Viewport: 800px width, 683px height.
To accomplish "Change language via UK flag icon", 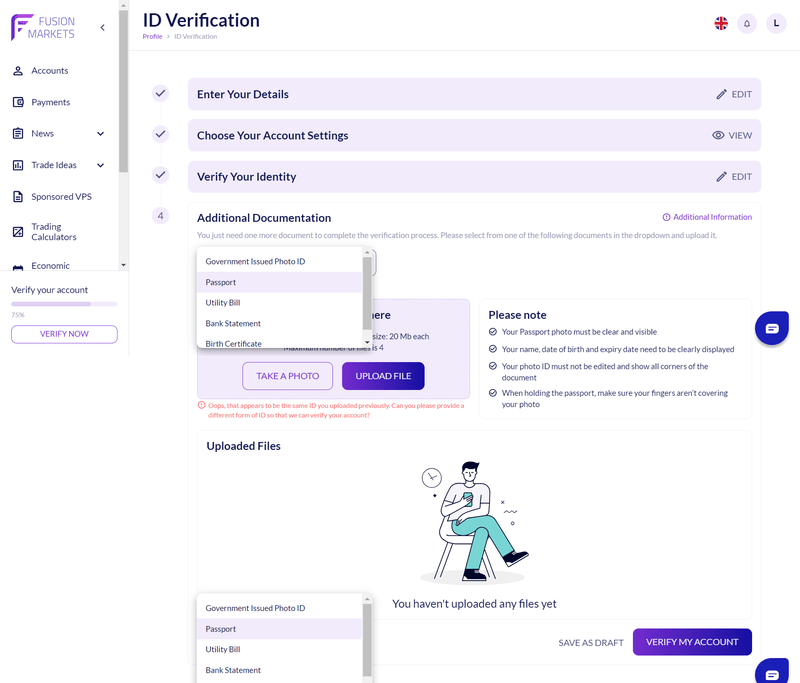I will click(x=720, y=23).
